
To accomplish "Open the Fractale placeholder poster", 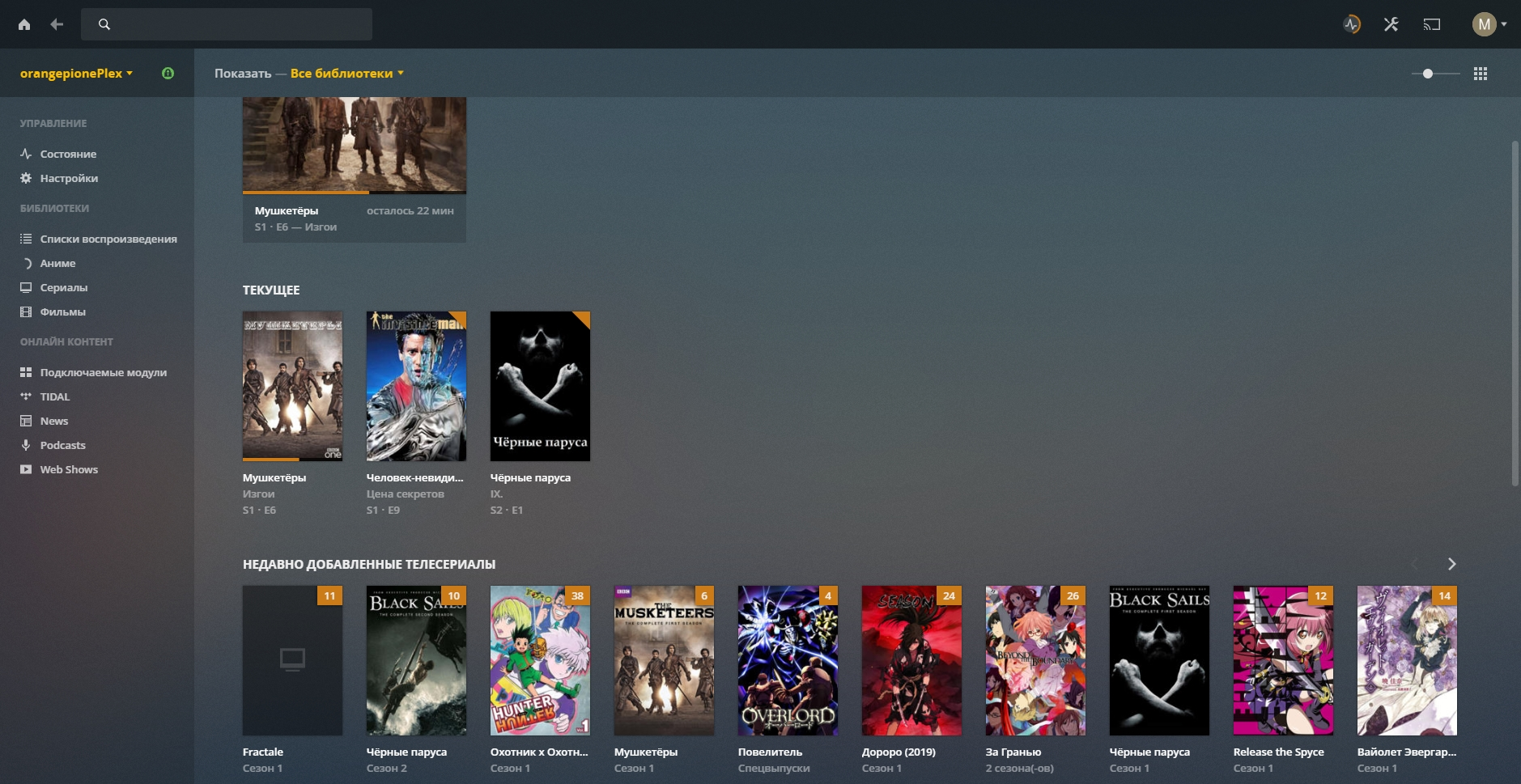I will (292, 660).
